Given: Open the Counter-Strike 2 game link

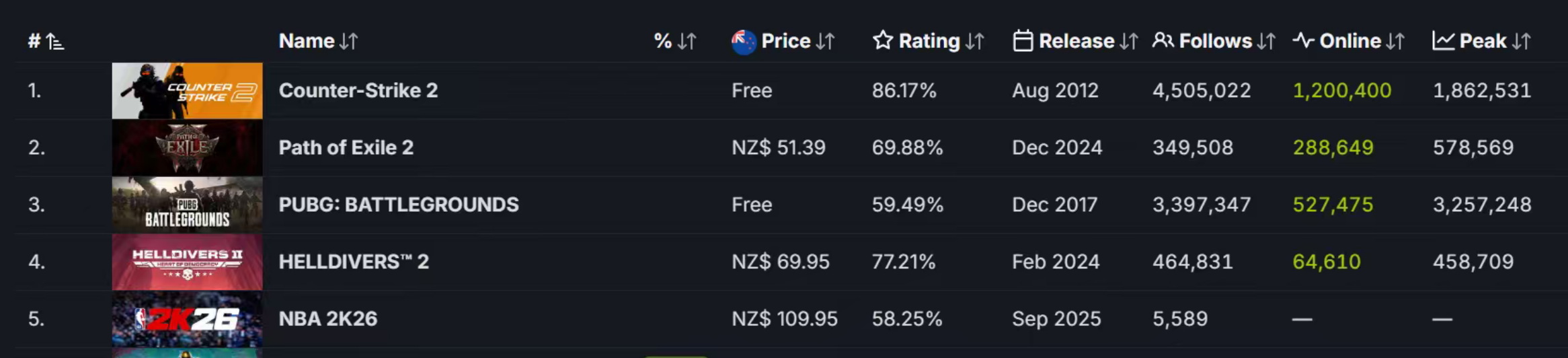Looking at the screenshot, I should (x=358, y=91).
